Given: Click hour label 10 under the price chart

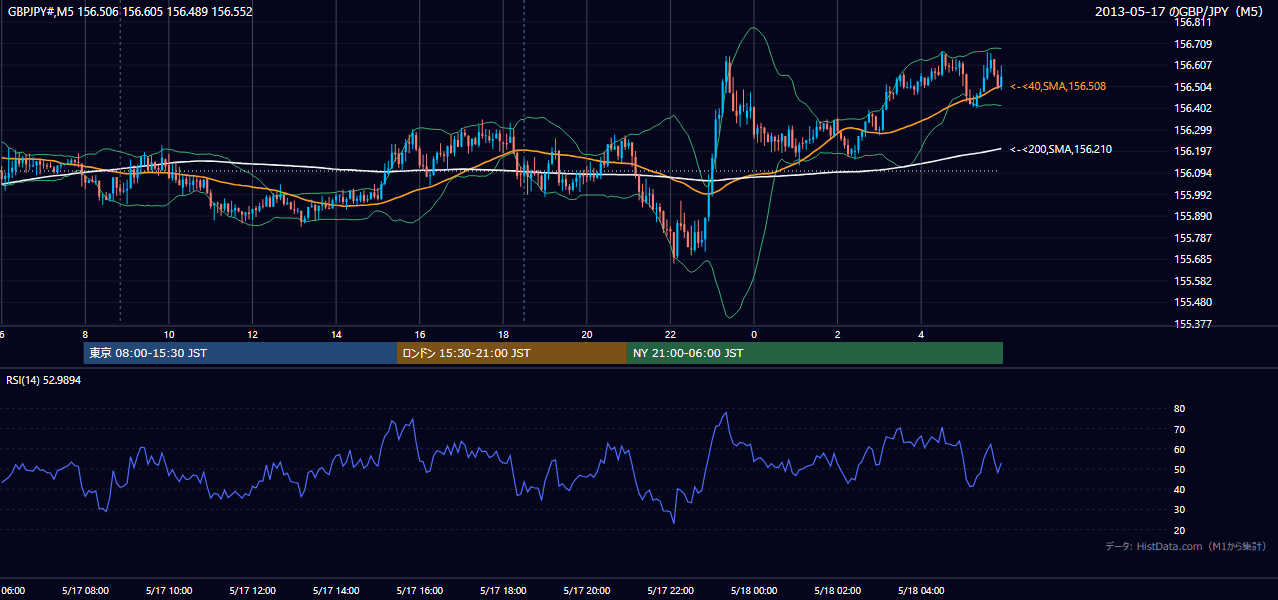Looking at the screenshot, I should [169, 334].
